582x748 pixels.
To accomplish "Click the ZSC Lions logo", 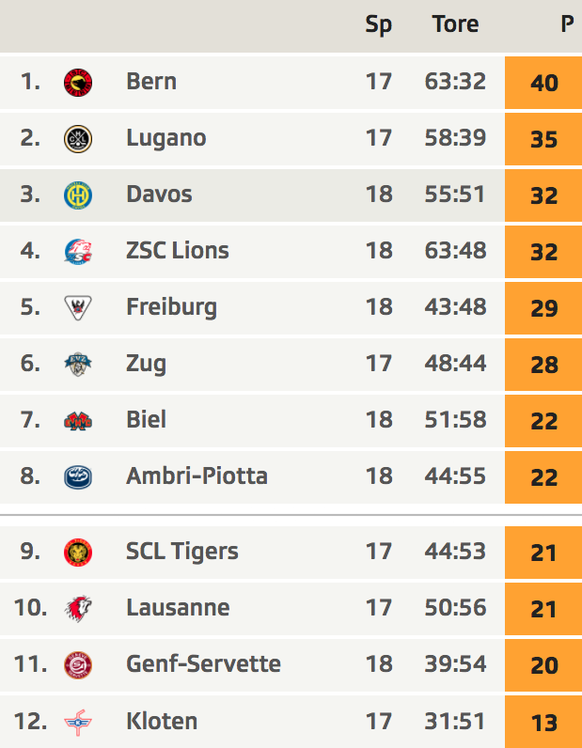I will click(78, 251).
